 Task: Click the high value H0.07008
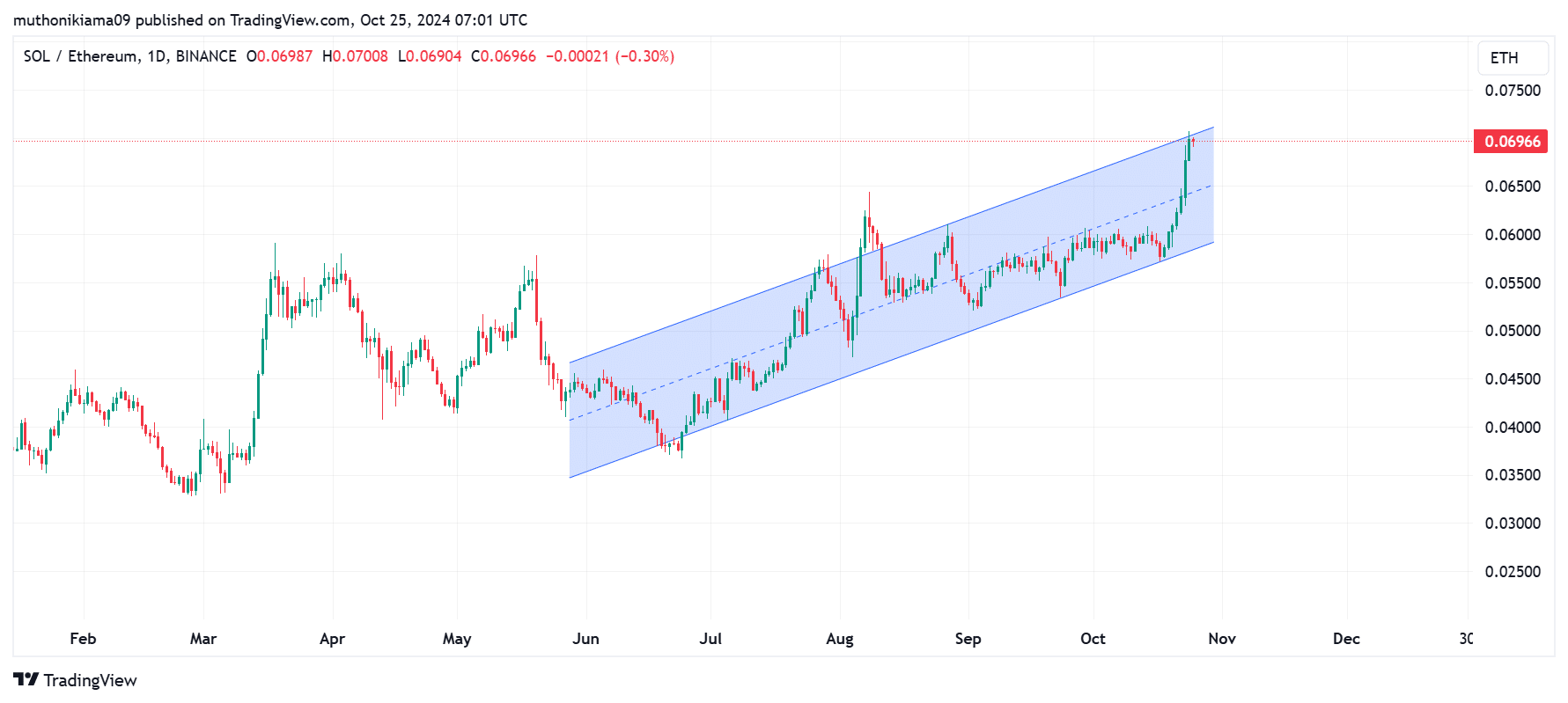355,56
